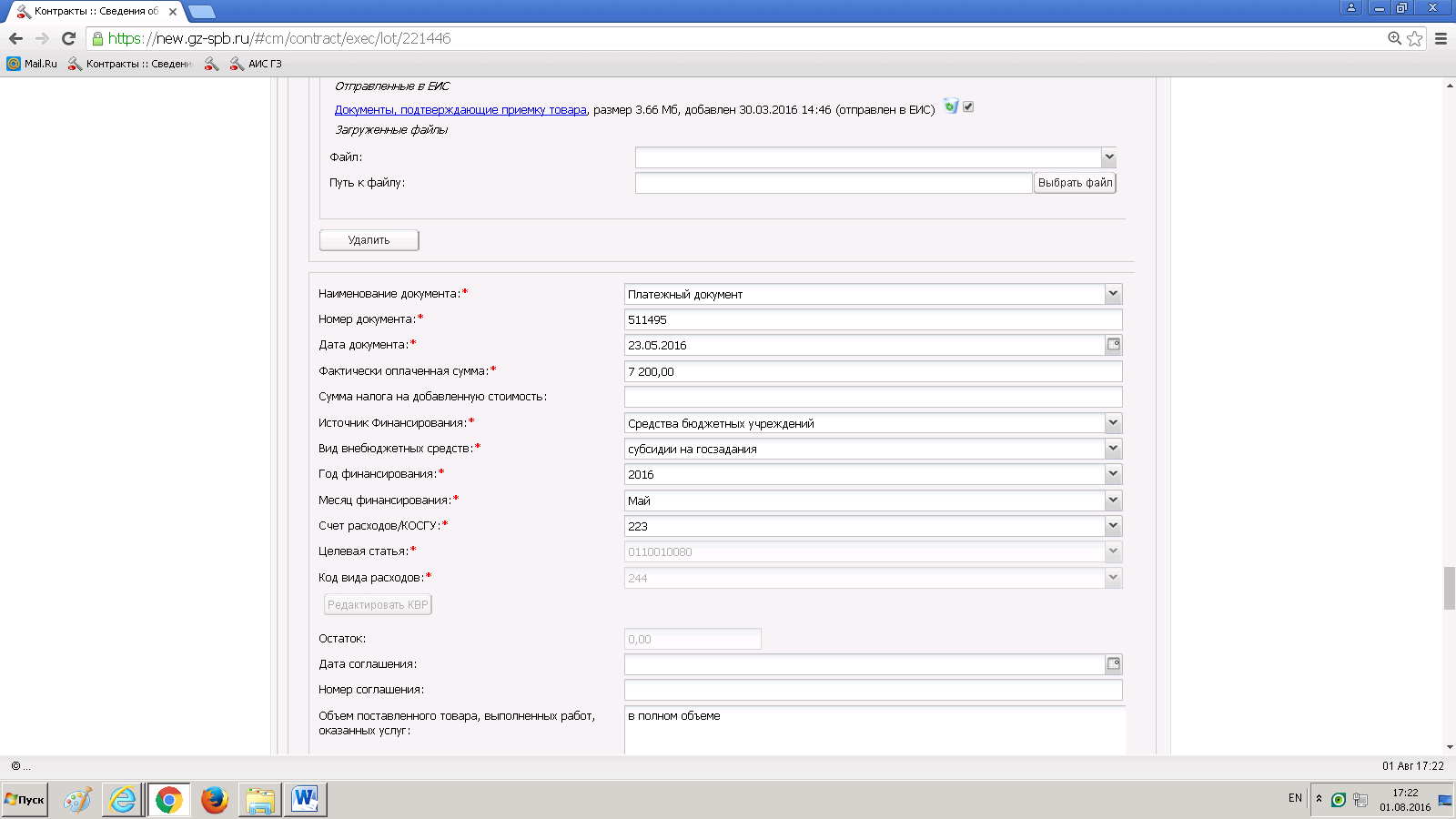Open Год финансирования dropdown
The image size is (1456, 819).
[x=1114, y=474]
